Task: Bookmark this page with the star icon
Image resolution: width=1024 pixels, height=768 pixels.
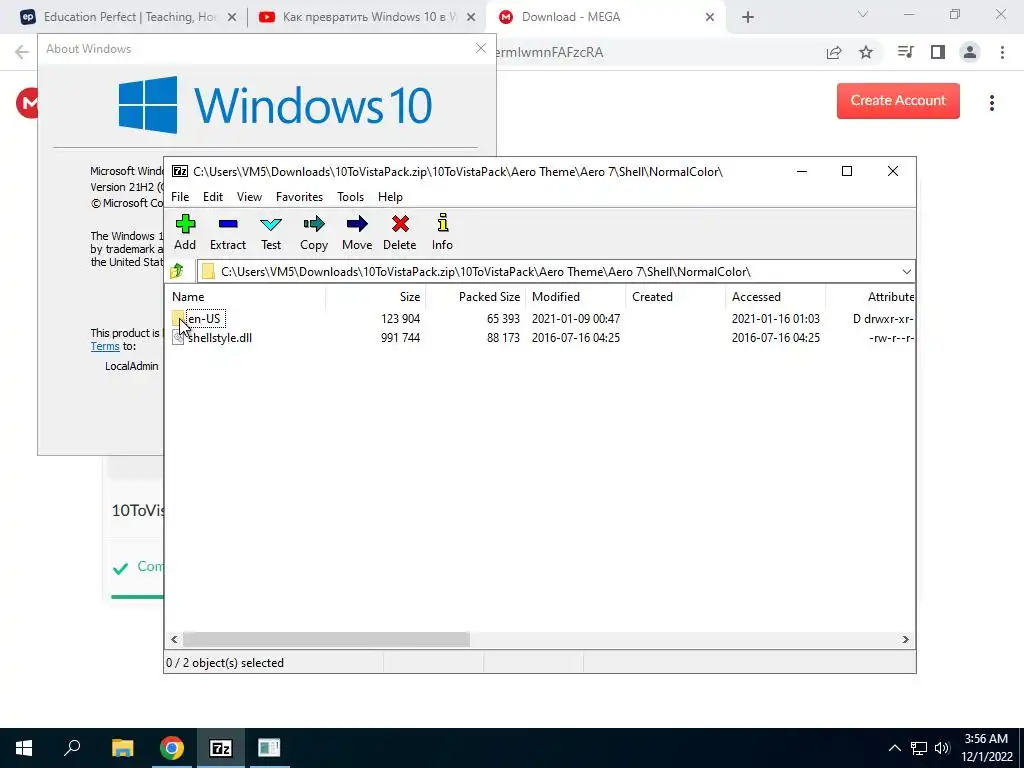Action: 866,52
